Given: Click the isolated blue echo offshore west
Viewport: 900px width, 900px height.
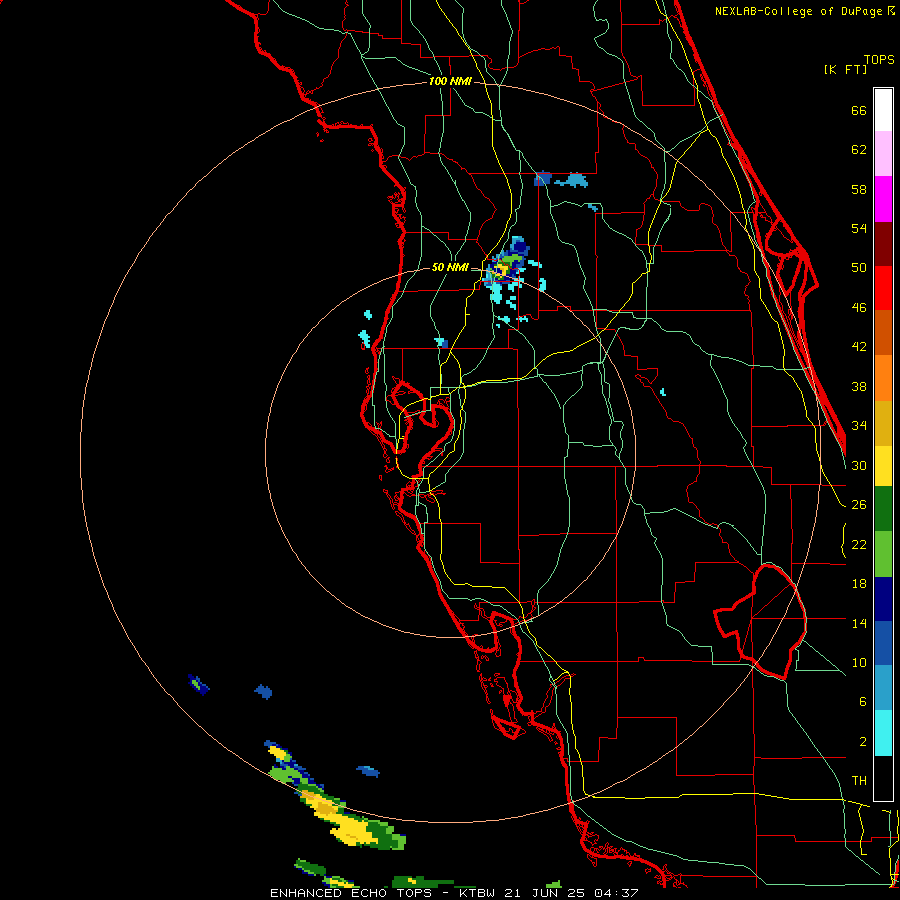Looking at the screenshot, I should point(263,692).
